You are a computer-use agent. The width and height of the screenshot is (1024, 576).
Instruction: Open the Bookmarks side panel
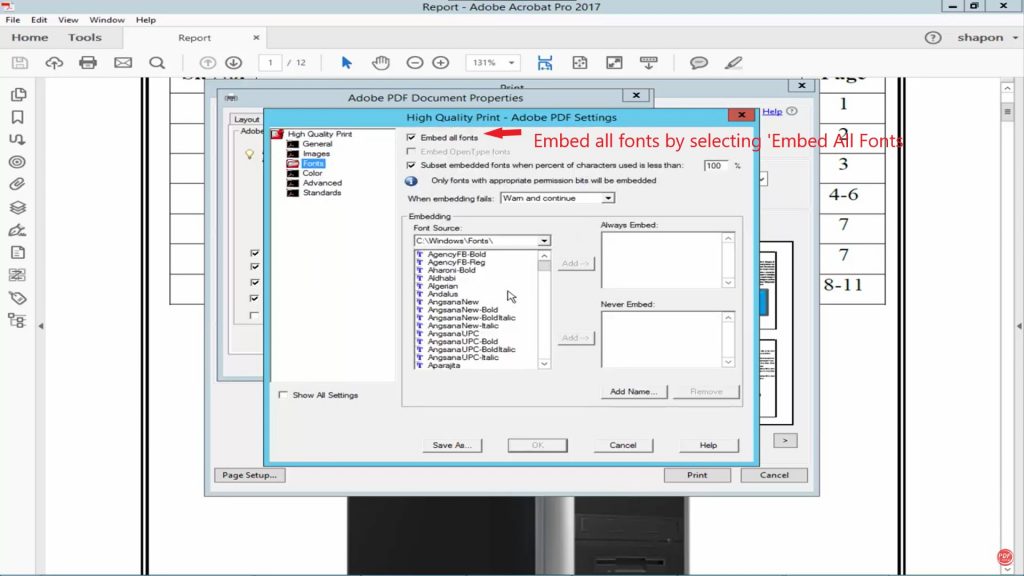tap(18, 117)
